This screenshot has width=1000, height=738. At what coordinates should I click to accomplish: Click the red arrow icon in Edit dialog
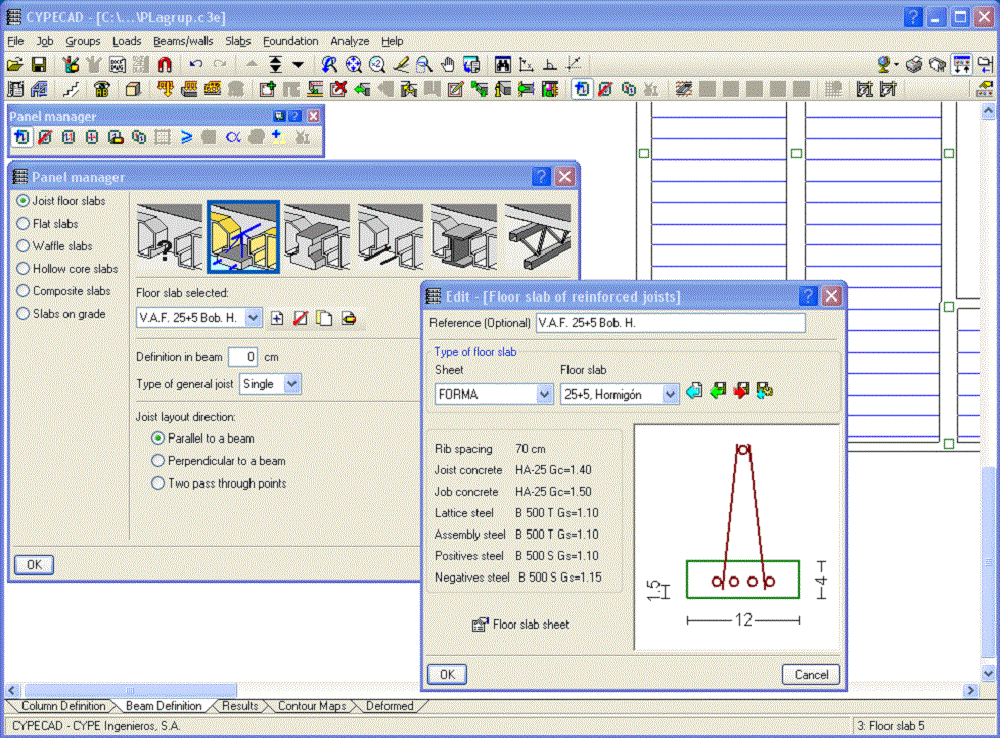pos(741,390)
